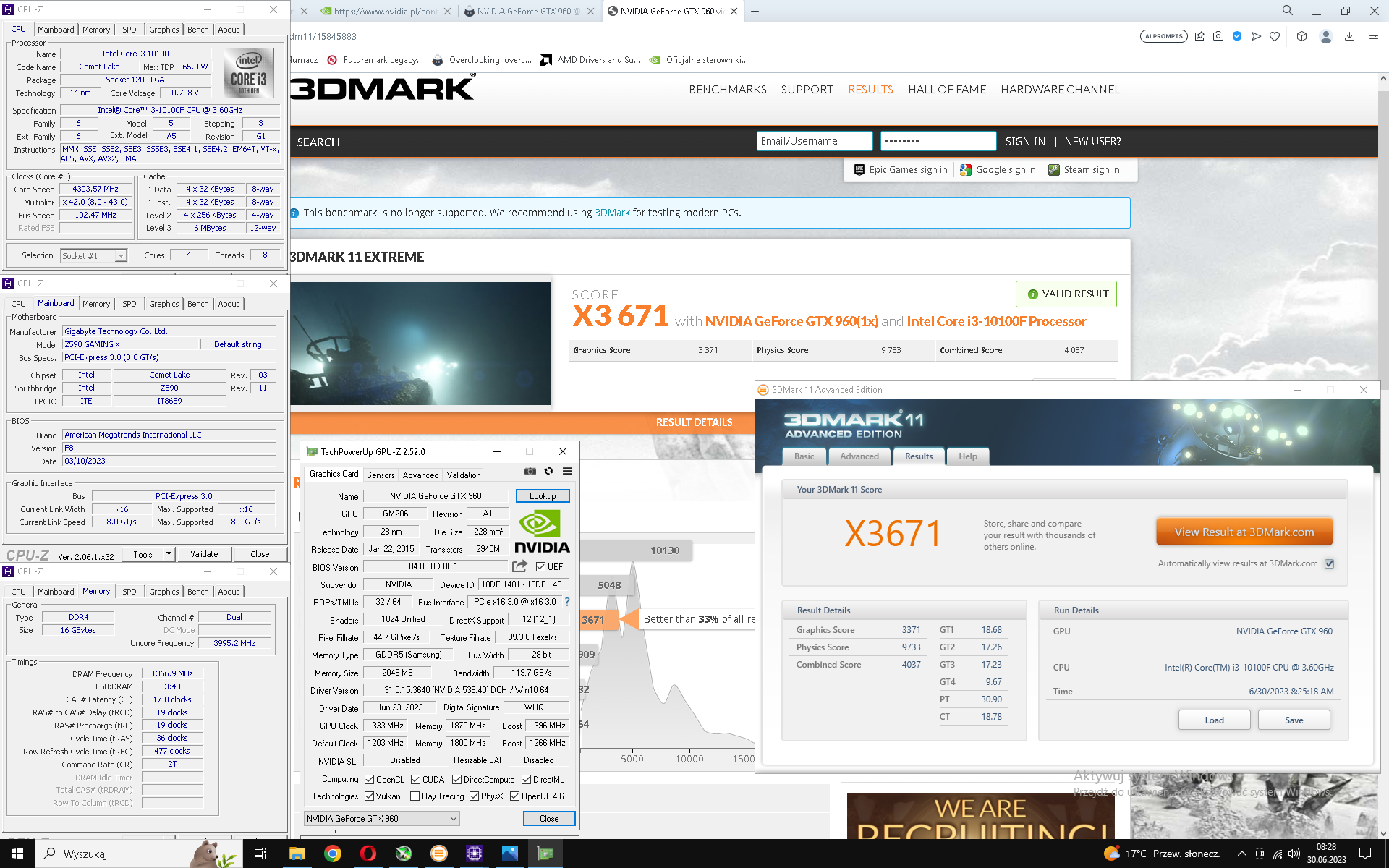Switch to the Sensors tab in GPU-Z
This screenshot has height=868, width=1389.
[381, 475]
